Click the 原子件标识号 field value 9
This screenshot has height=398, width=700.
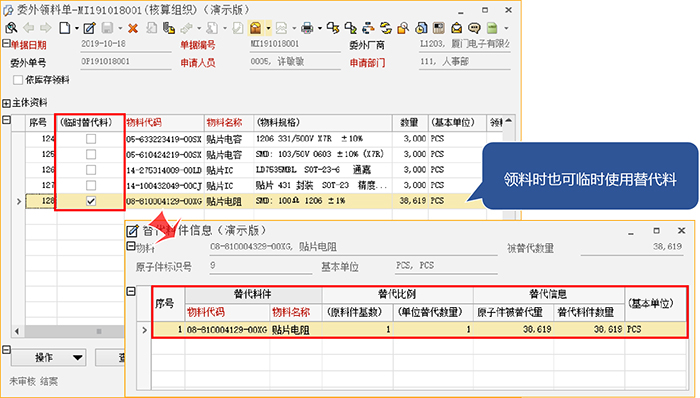(261, 266)
